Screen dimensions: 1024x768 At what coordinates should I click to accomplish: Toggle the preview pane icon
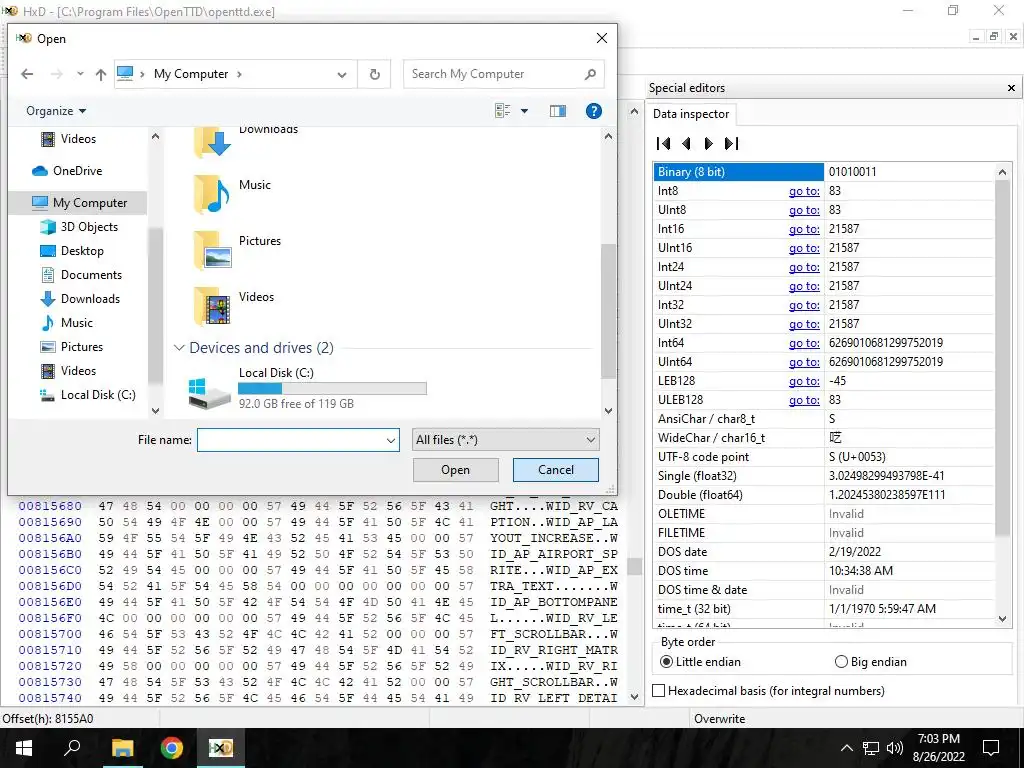point(558,111)
